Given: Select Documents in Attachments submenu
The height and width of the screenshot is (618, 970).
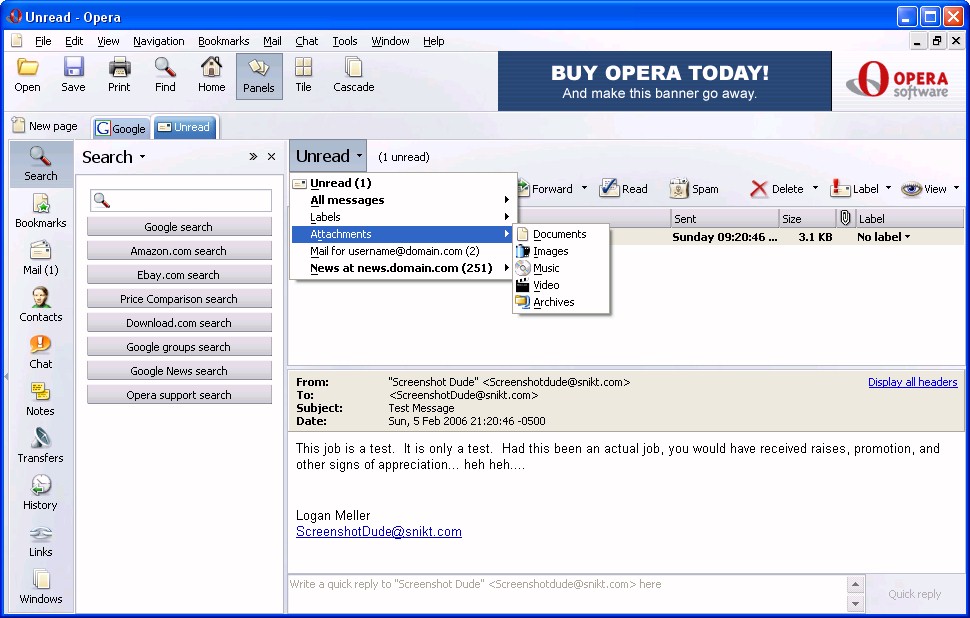Looking at the screenshot, I should point(559,234).
